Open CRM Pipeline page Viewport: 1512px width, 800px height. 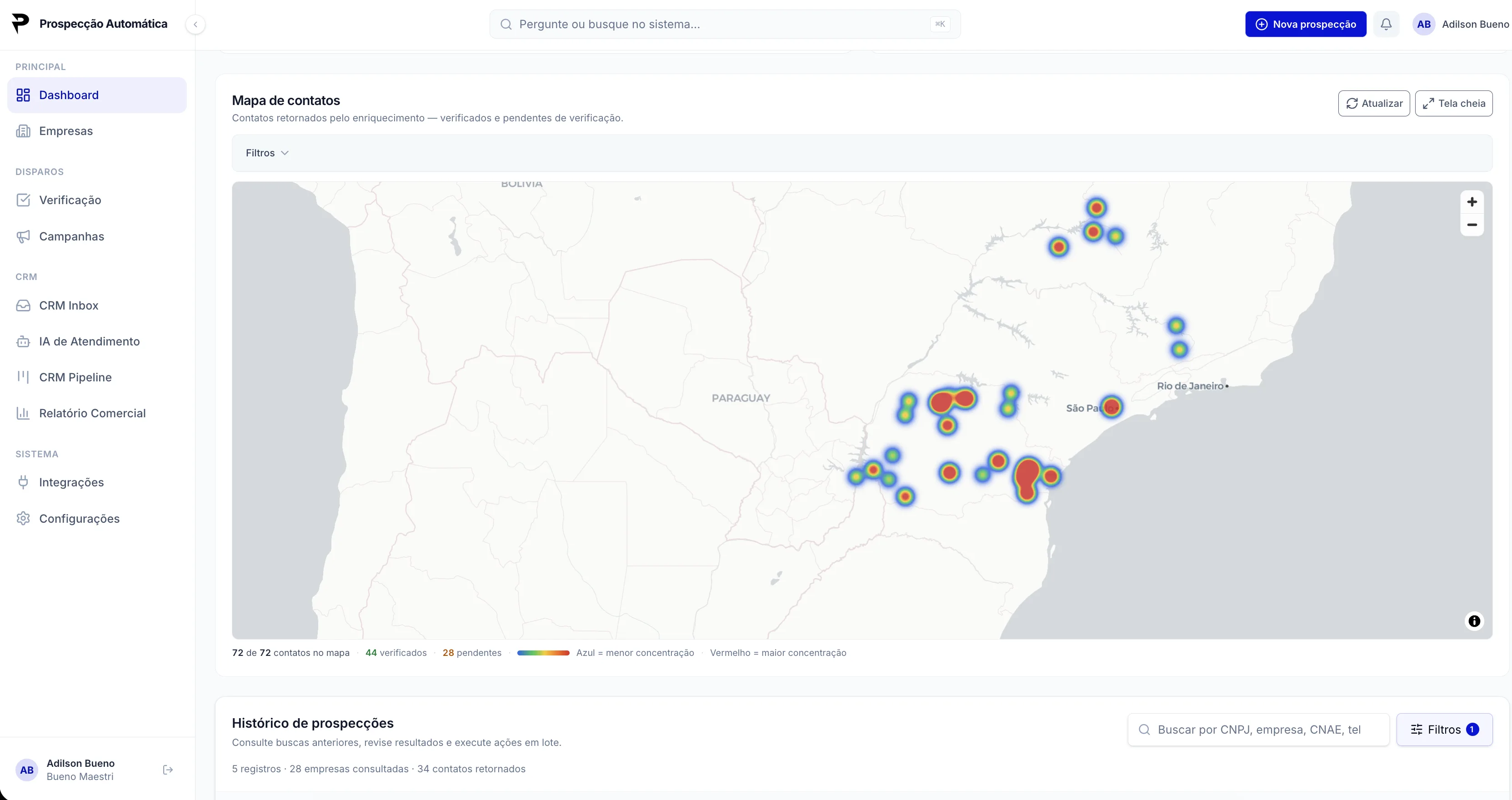pyautogui.click(x=97, y=377)
